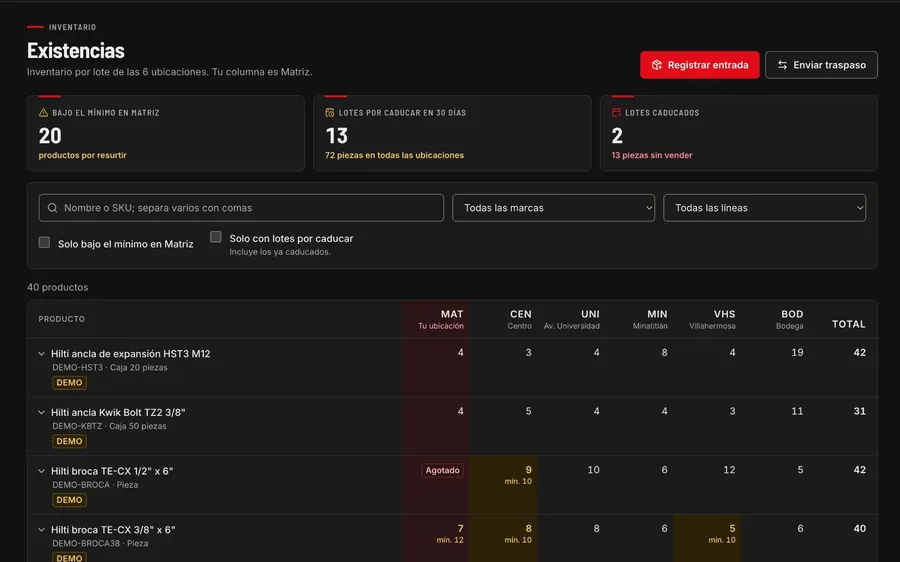The image size is (900, 562).
Task: Click the 13 piezas sin vender text
Action: (652, 155)
